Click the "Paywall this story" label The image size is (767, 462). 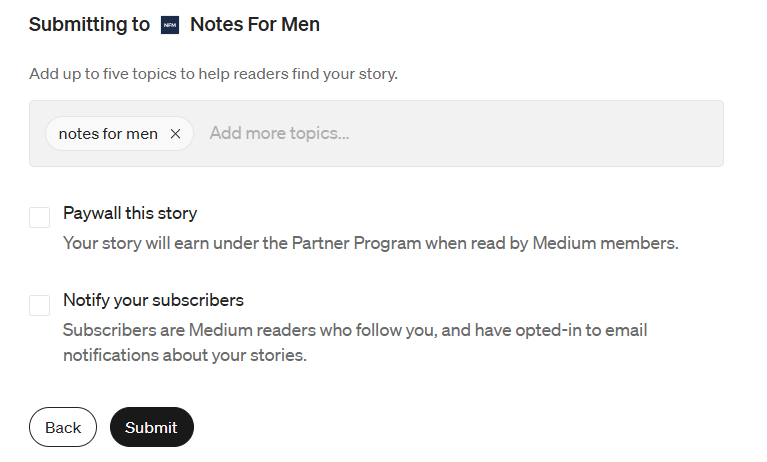point(130,213)
